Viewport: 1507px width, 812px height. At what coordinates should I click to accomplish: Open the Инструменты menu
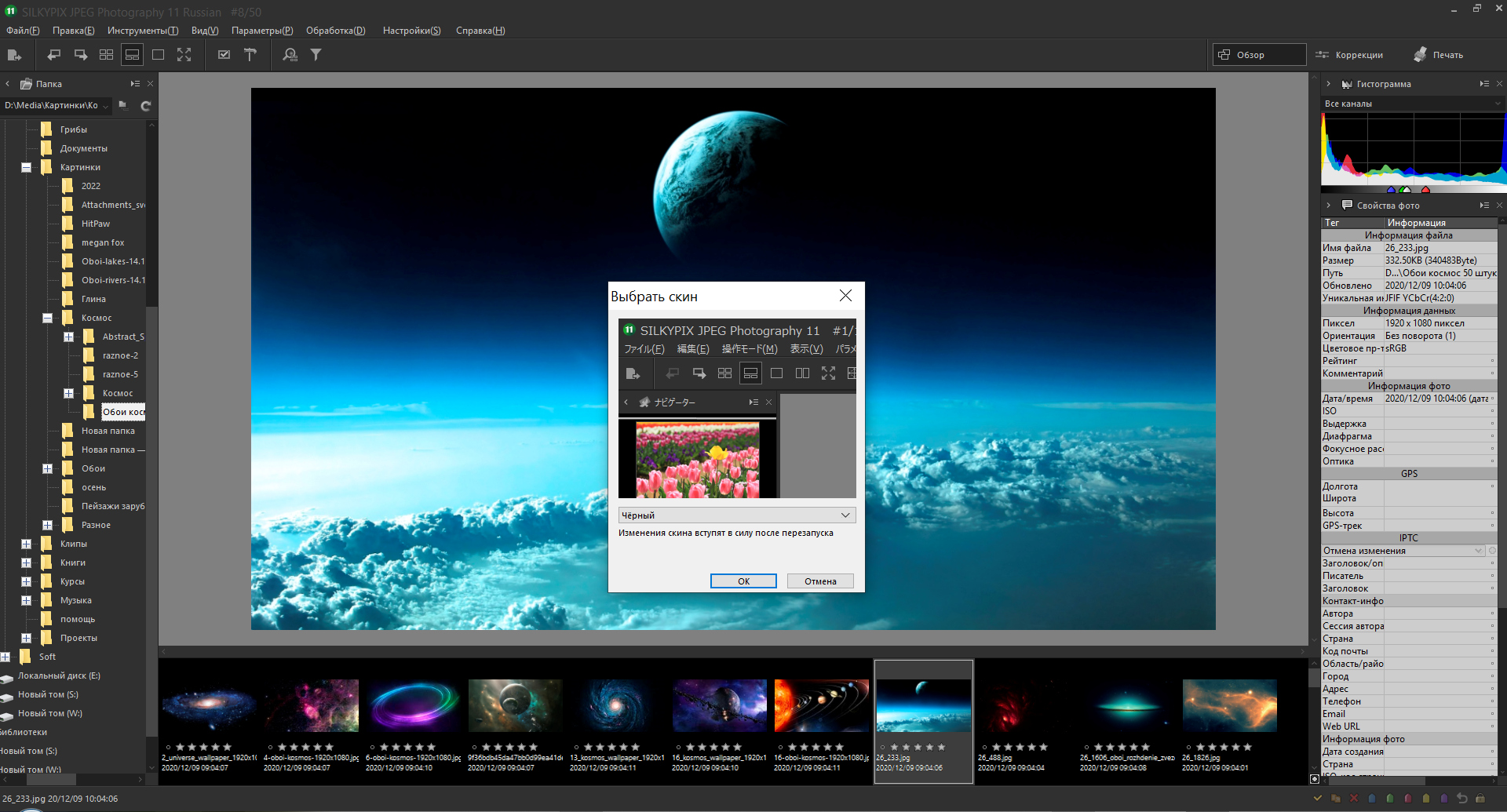pos(142,31)
